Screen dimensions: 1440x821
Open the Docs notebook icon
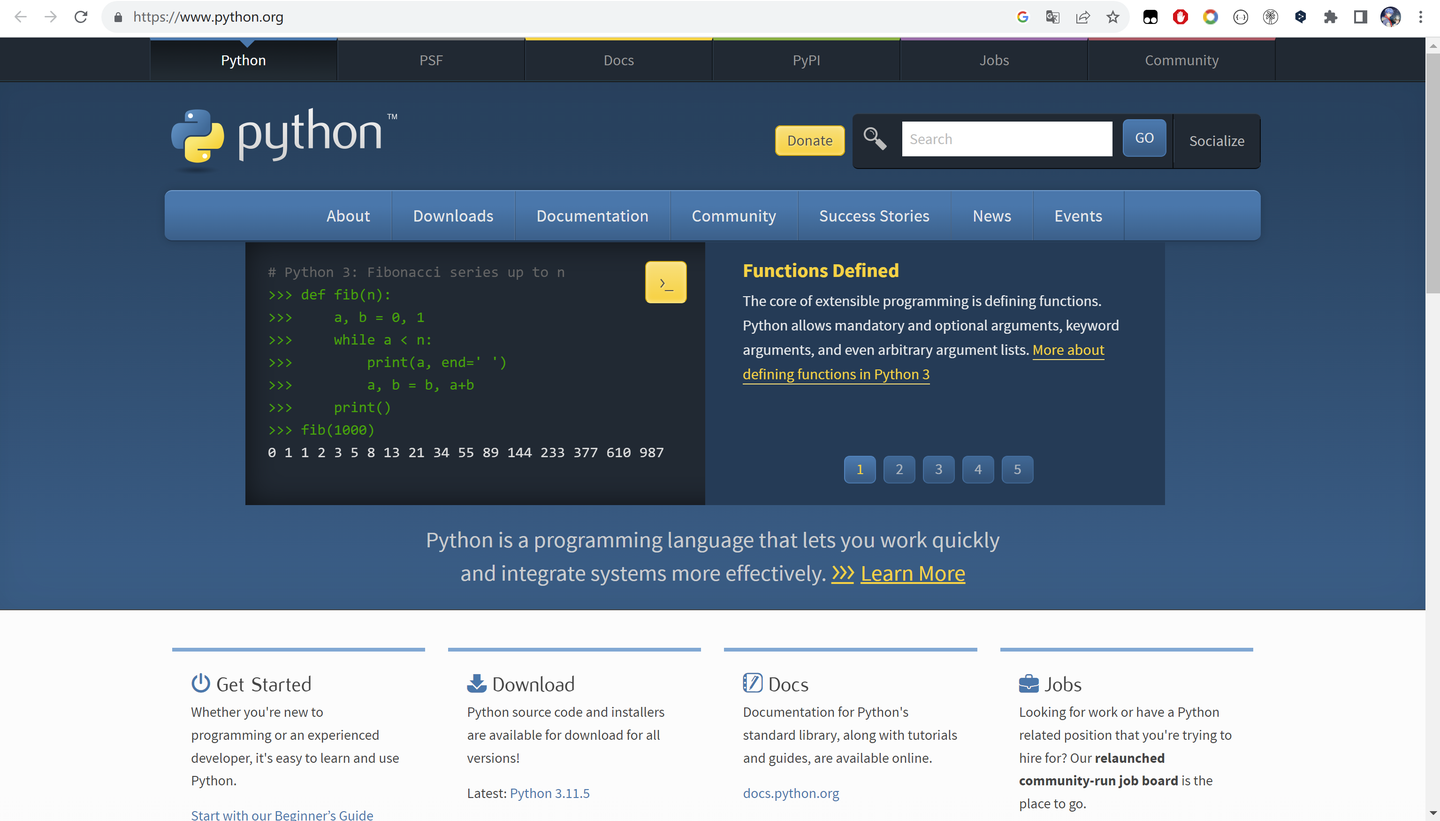[751, 682]
